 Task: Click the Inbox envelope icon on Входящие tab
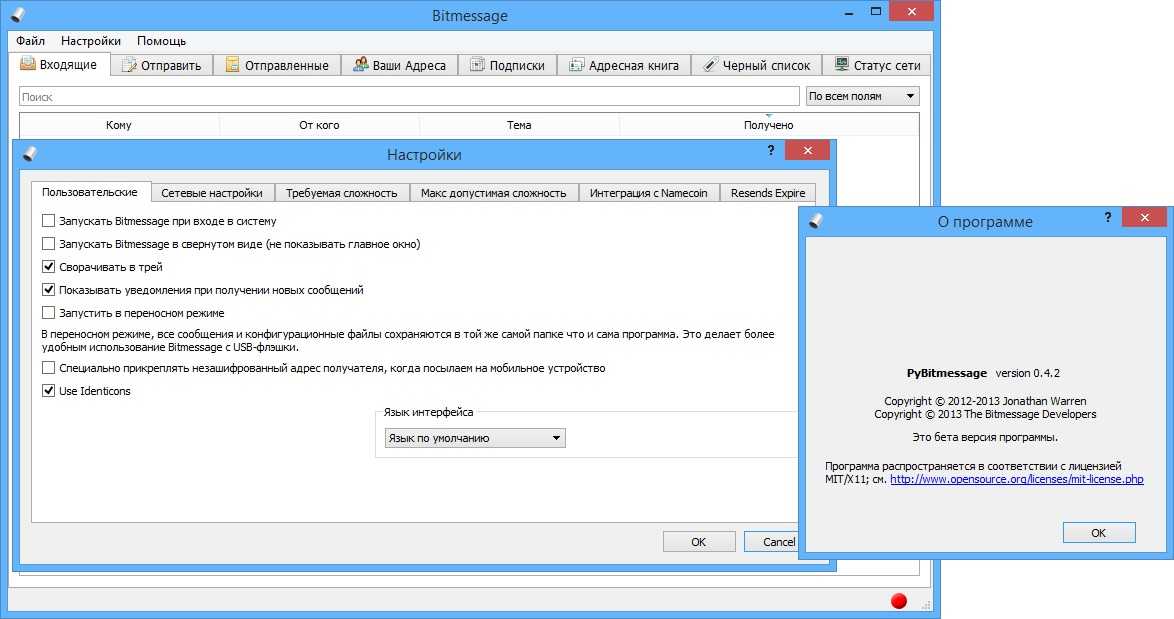click(x=29, y=65)
